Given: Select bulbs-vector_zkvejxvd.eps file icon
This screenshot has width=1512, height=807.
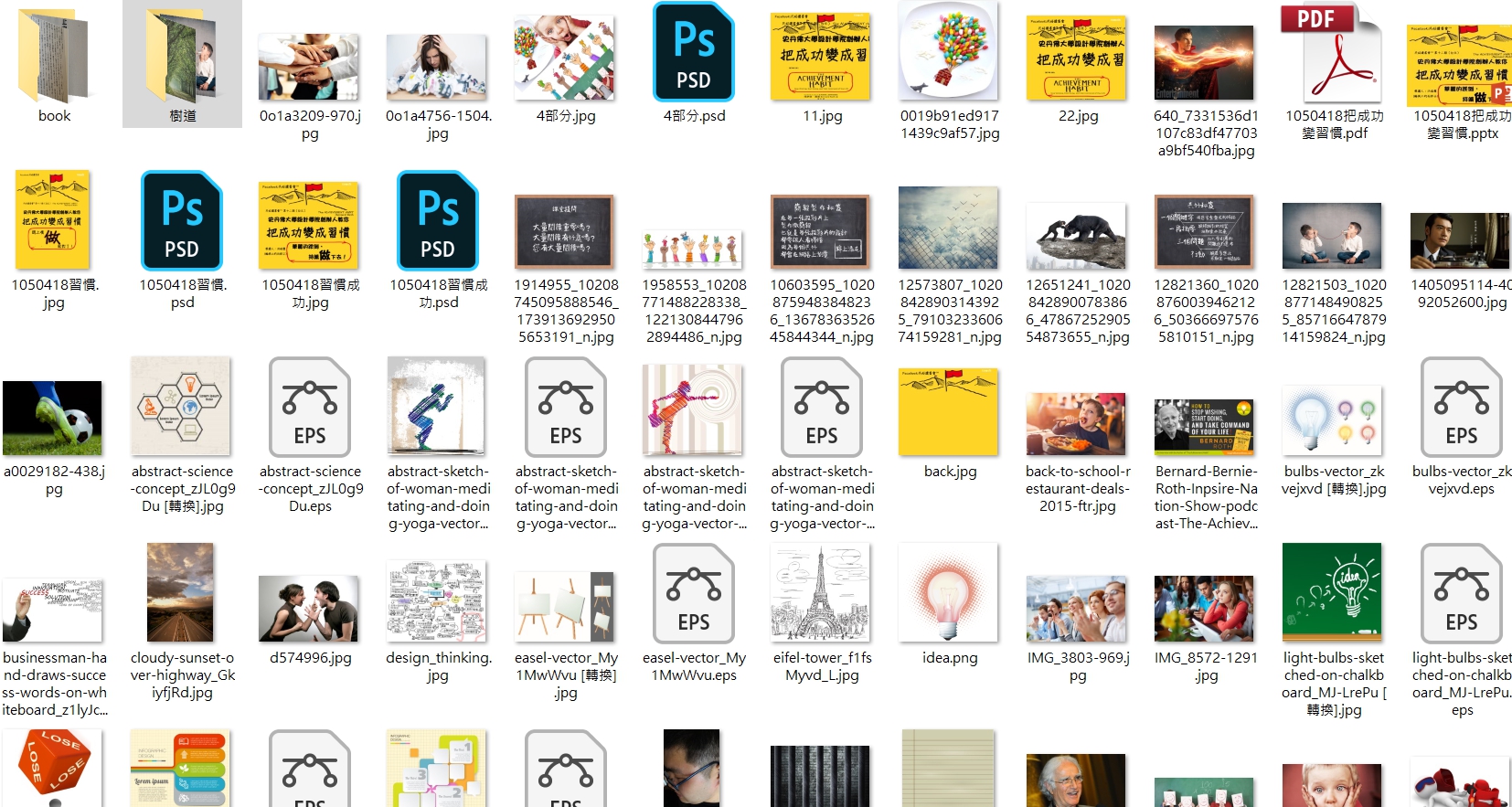Looking at the screenshot, I should click(1461, 408).
